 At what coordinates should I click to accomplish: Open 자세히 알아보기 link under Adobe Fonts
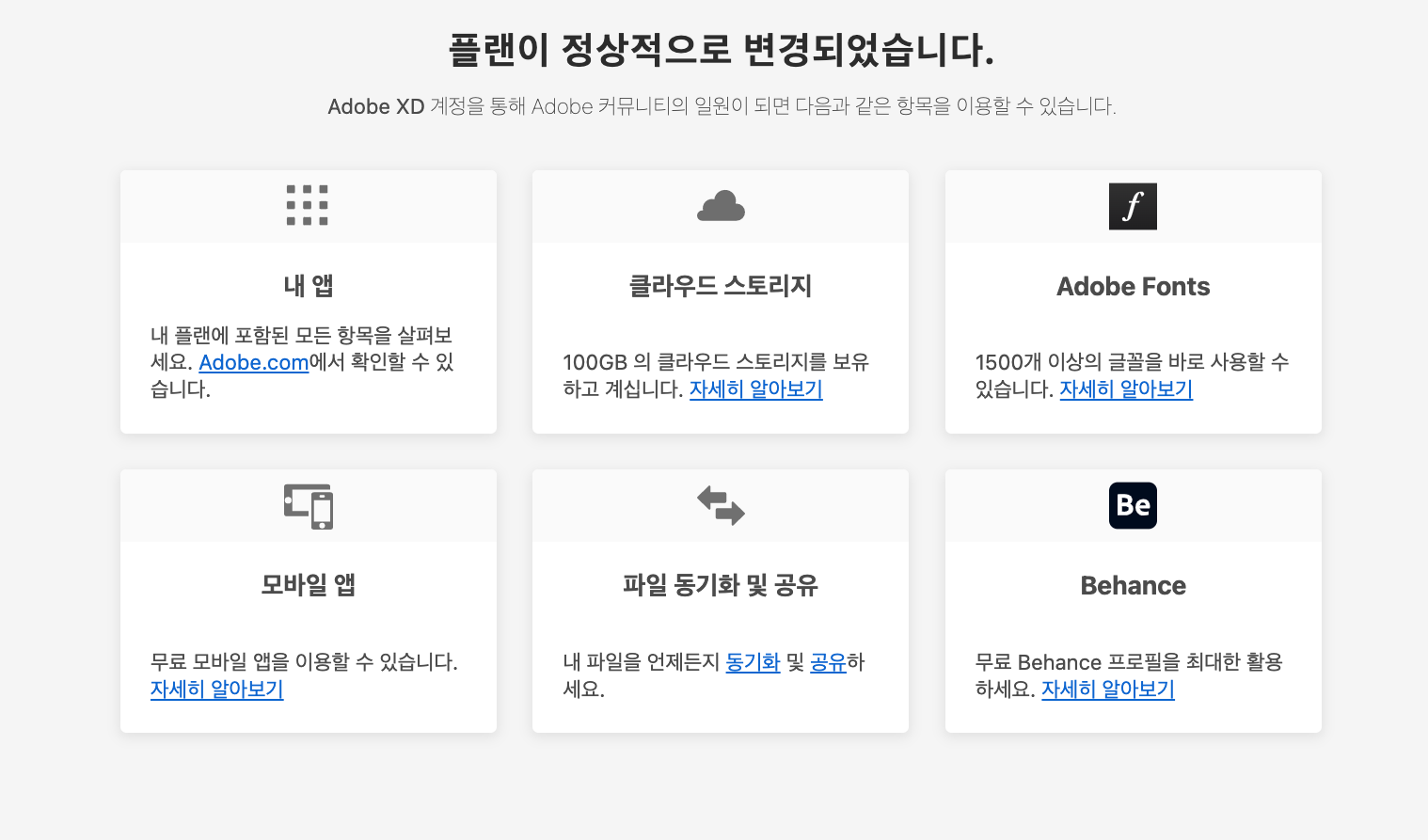pyautogui.click(x=1126, y=389)
